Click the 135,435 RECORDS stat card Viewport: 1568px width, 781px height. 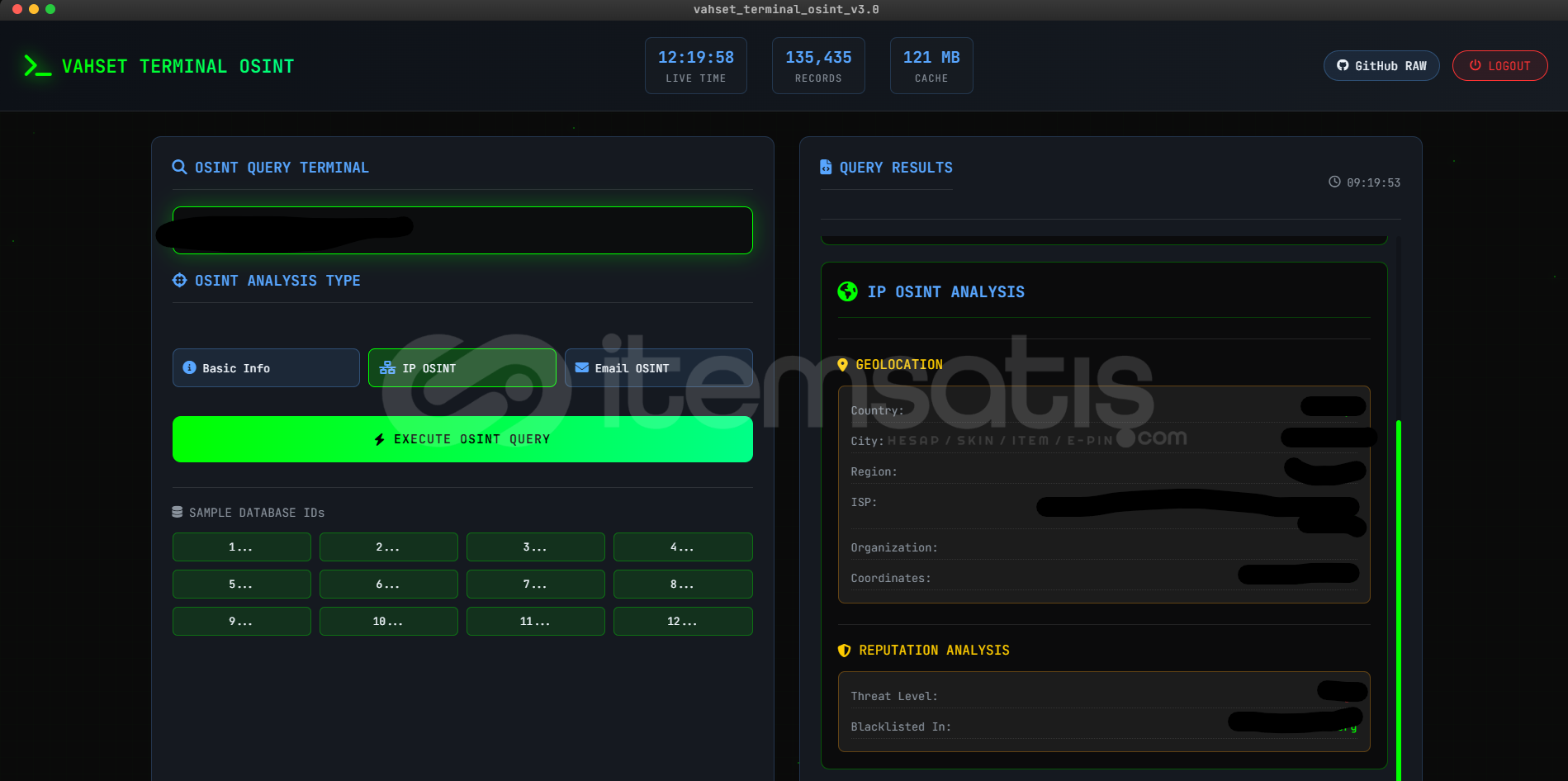(x=818, y=65)
